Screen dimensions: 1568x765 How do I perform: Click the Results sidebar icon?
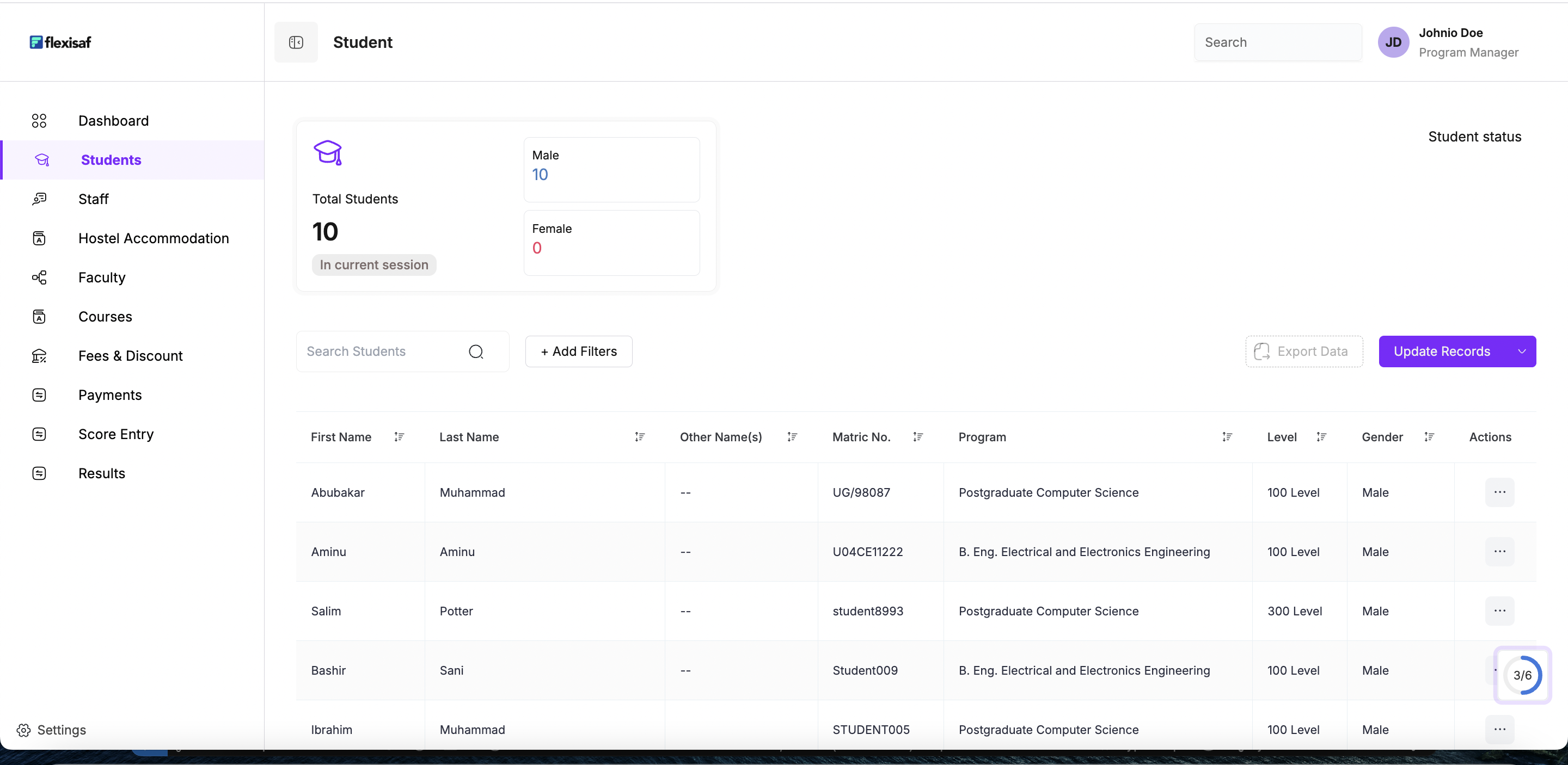pyautogui.click(x=39, y=473)
